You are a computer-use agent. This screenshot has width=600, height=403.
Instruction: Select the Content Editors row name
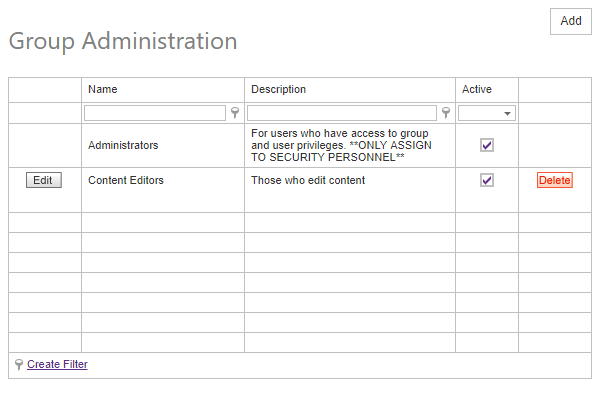coord(126,180)
